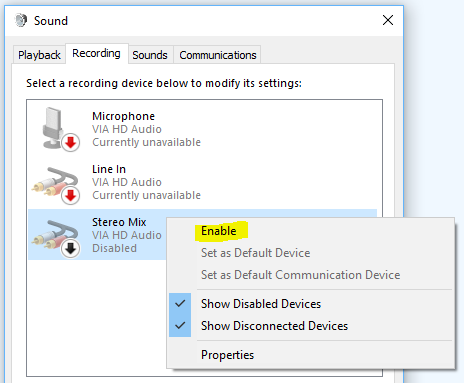464x383 pixels.
Task: Open the Sounds tab
Action: coord(150,55)
